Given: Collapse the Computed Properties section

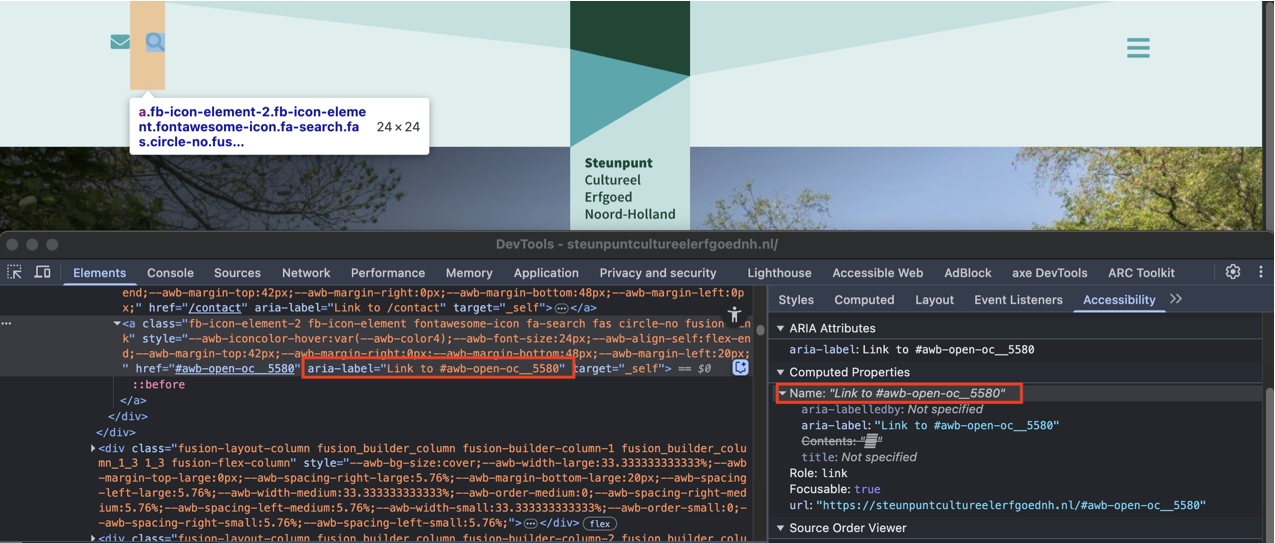Looking at the screenshot, I should click(781, 372).
